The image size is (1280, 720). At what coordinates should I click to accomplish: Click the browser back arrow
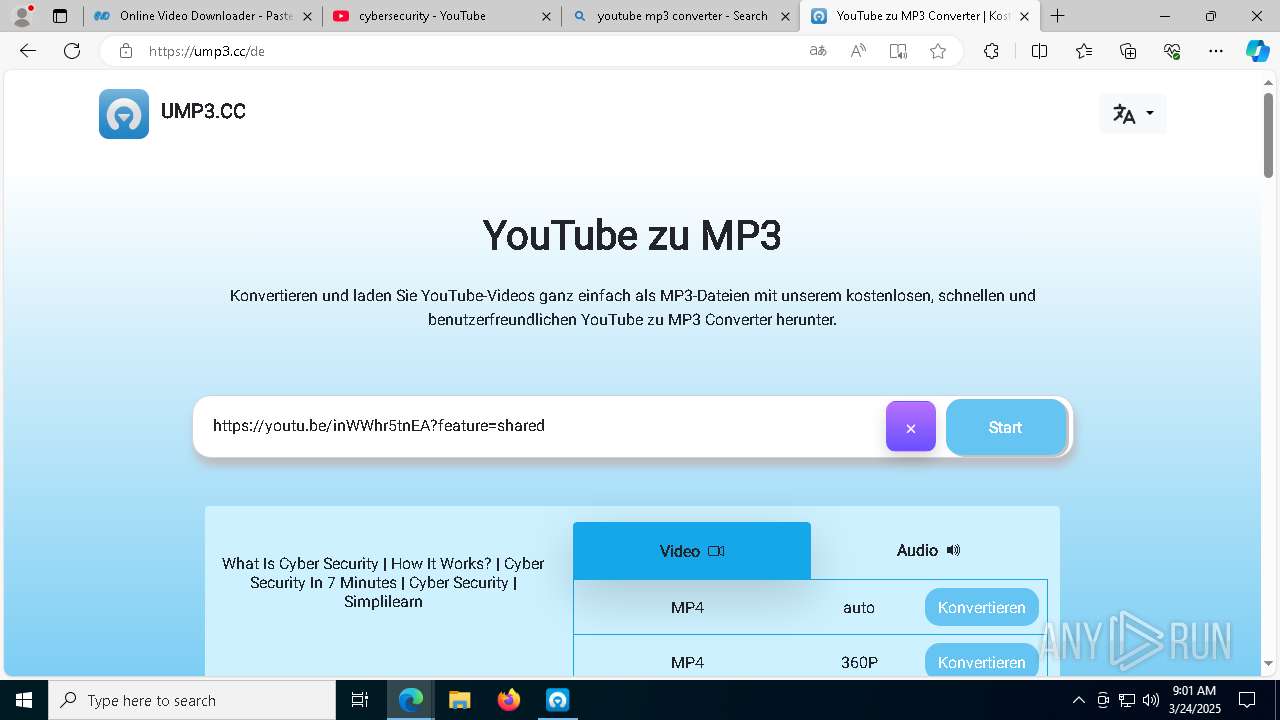28,51
